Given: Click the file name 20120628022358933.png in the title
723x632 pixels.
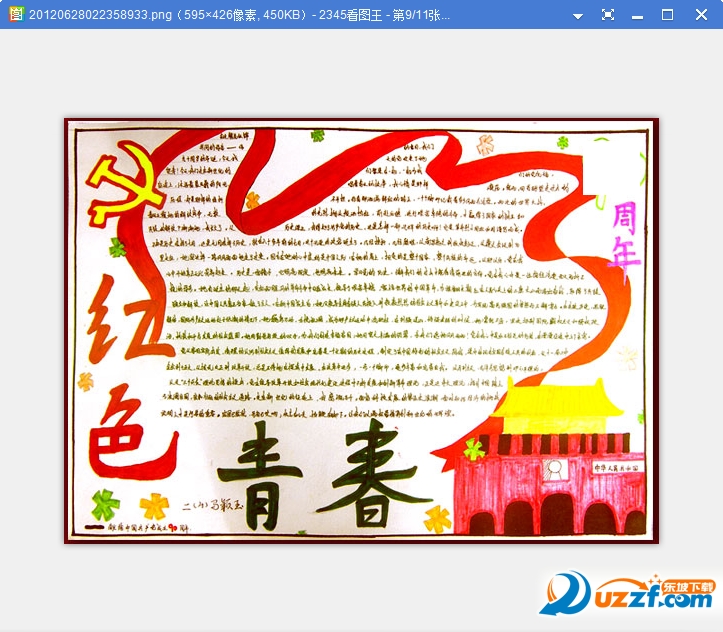Looking at the screenshot, I should tap(100, 15).
